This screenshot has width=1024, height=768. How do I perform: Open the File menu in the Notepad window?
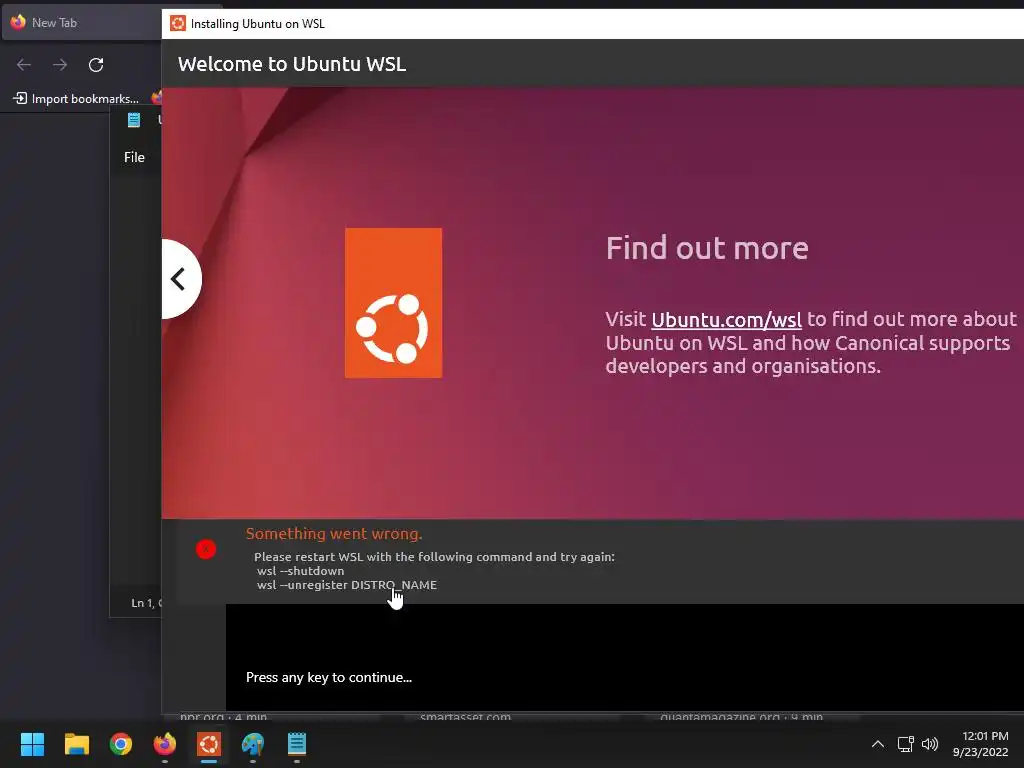tap(135, 157)
